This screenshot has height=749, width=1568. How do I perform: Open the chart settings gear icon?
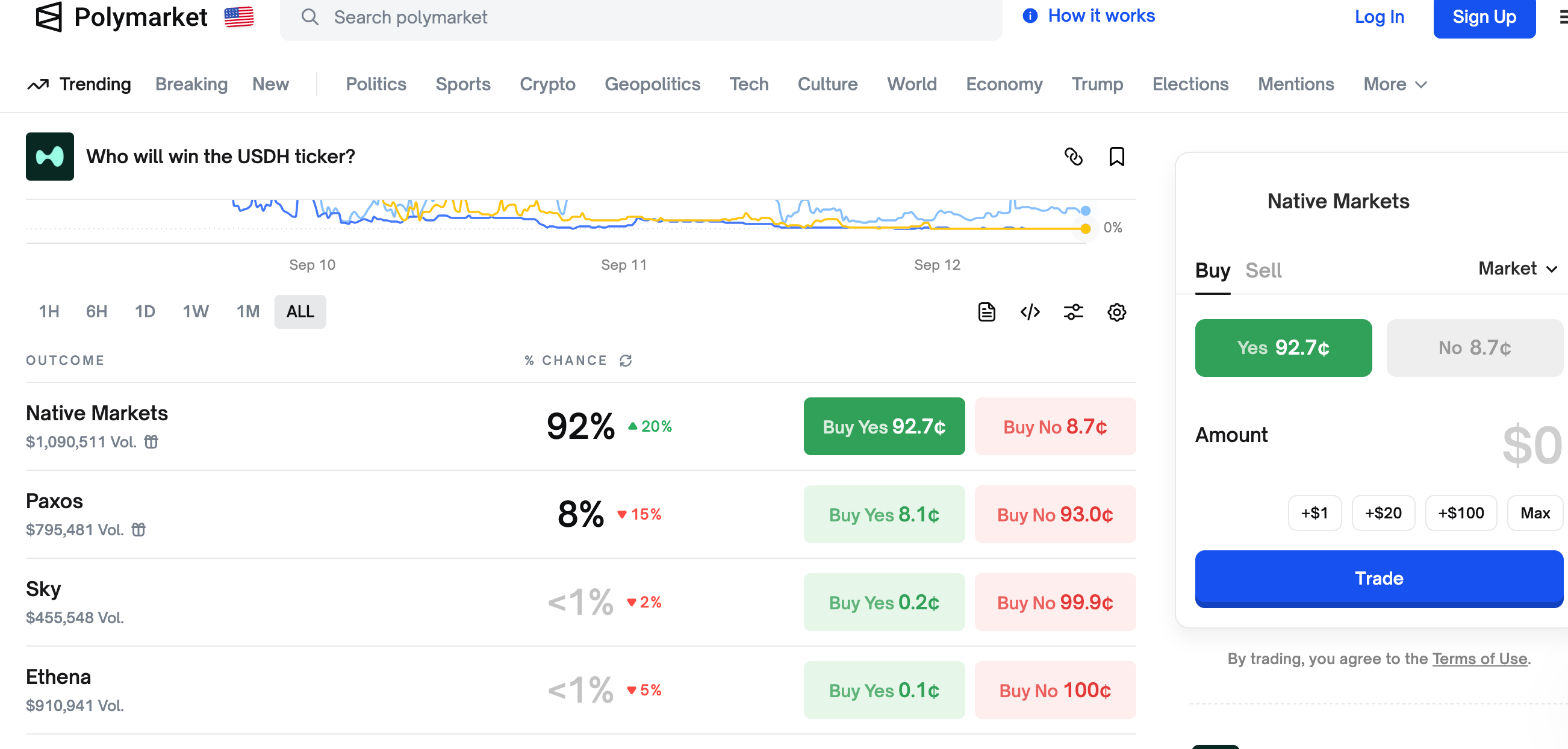[1116, 312]
